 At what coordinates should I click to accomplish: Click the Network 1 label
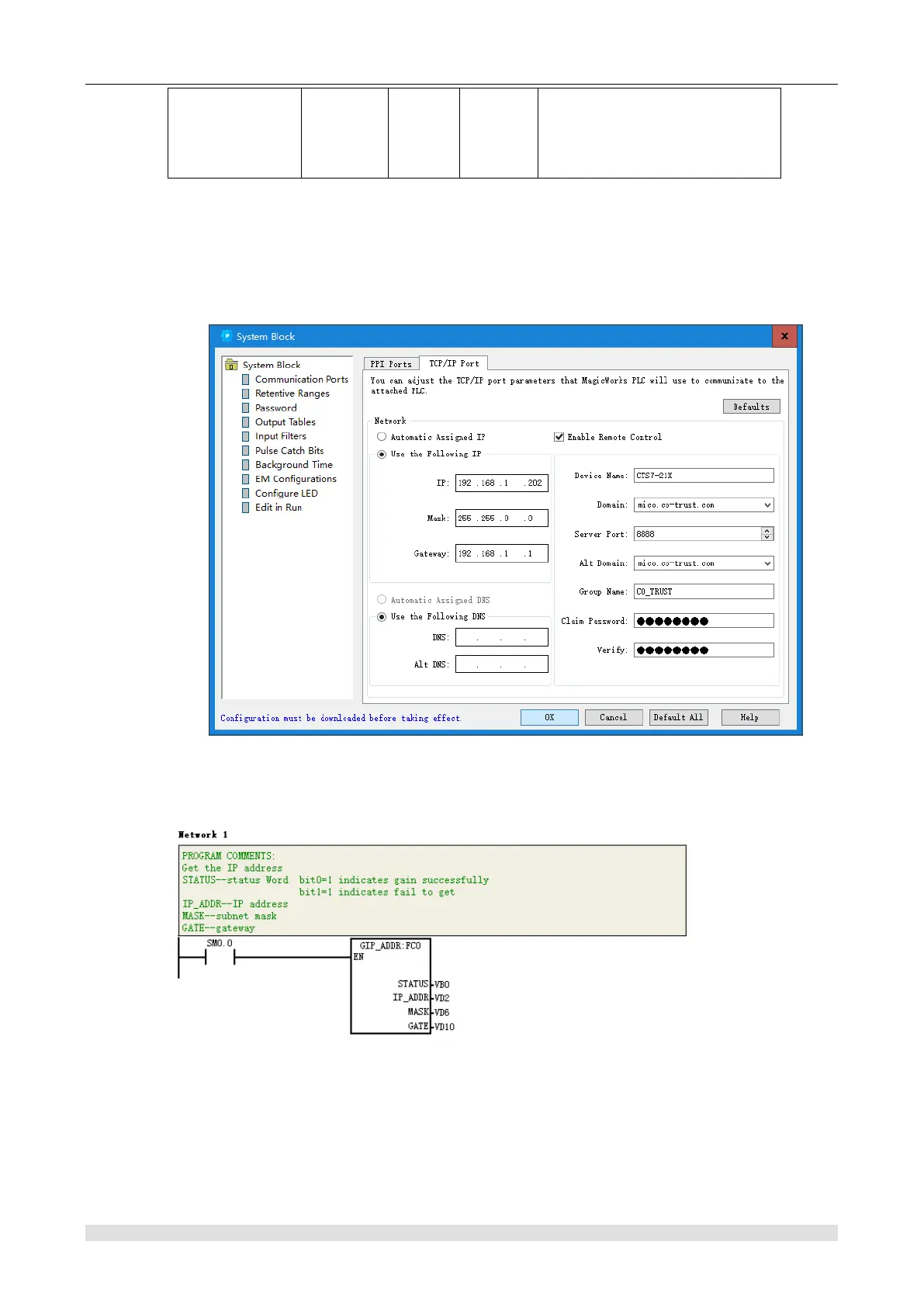coord(202,835)
